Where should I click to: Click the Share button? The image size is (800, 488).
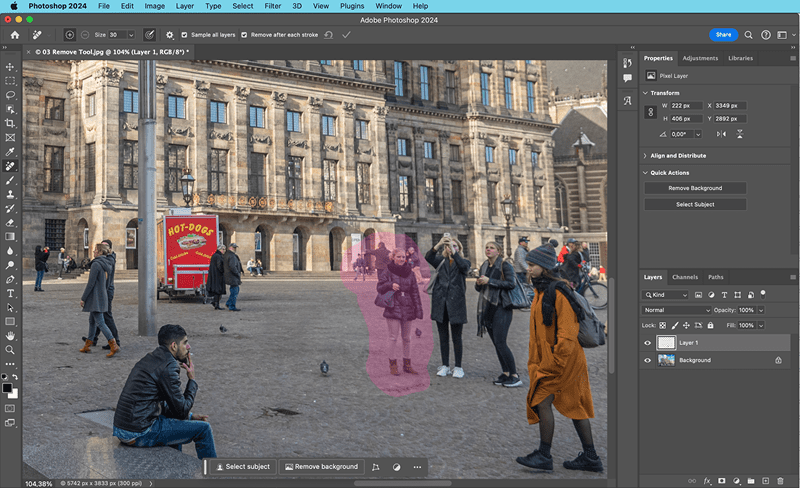[x=723, y=35]
